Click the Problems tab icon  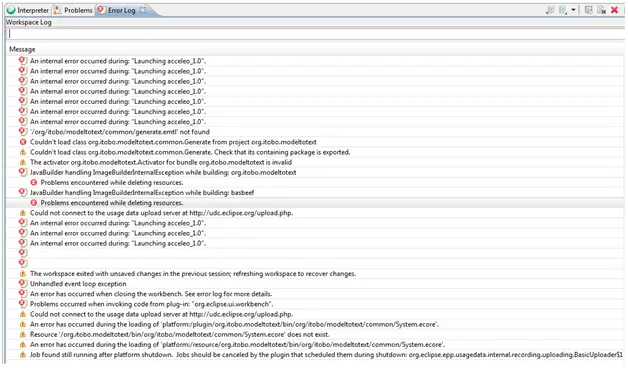tap(58, 10)
